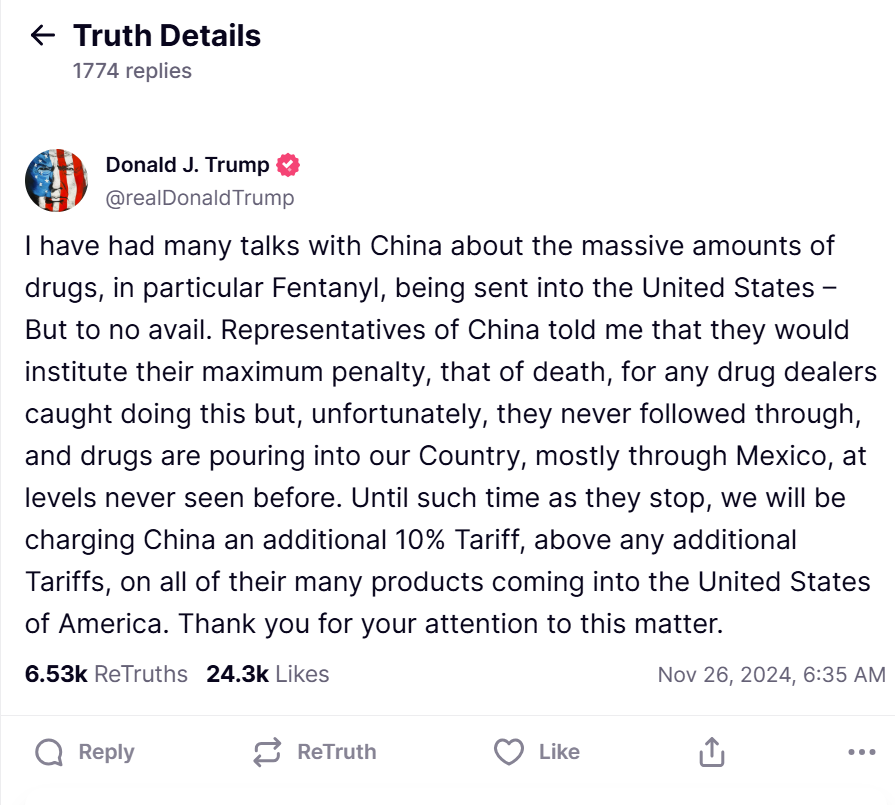This screenshot has width=895, height=805.
Task: Click the Reply speech bubble icon
Action: [x=48, y=751]
